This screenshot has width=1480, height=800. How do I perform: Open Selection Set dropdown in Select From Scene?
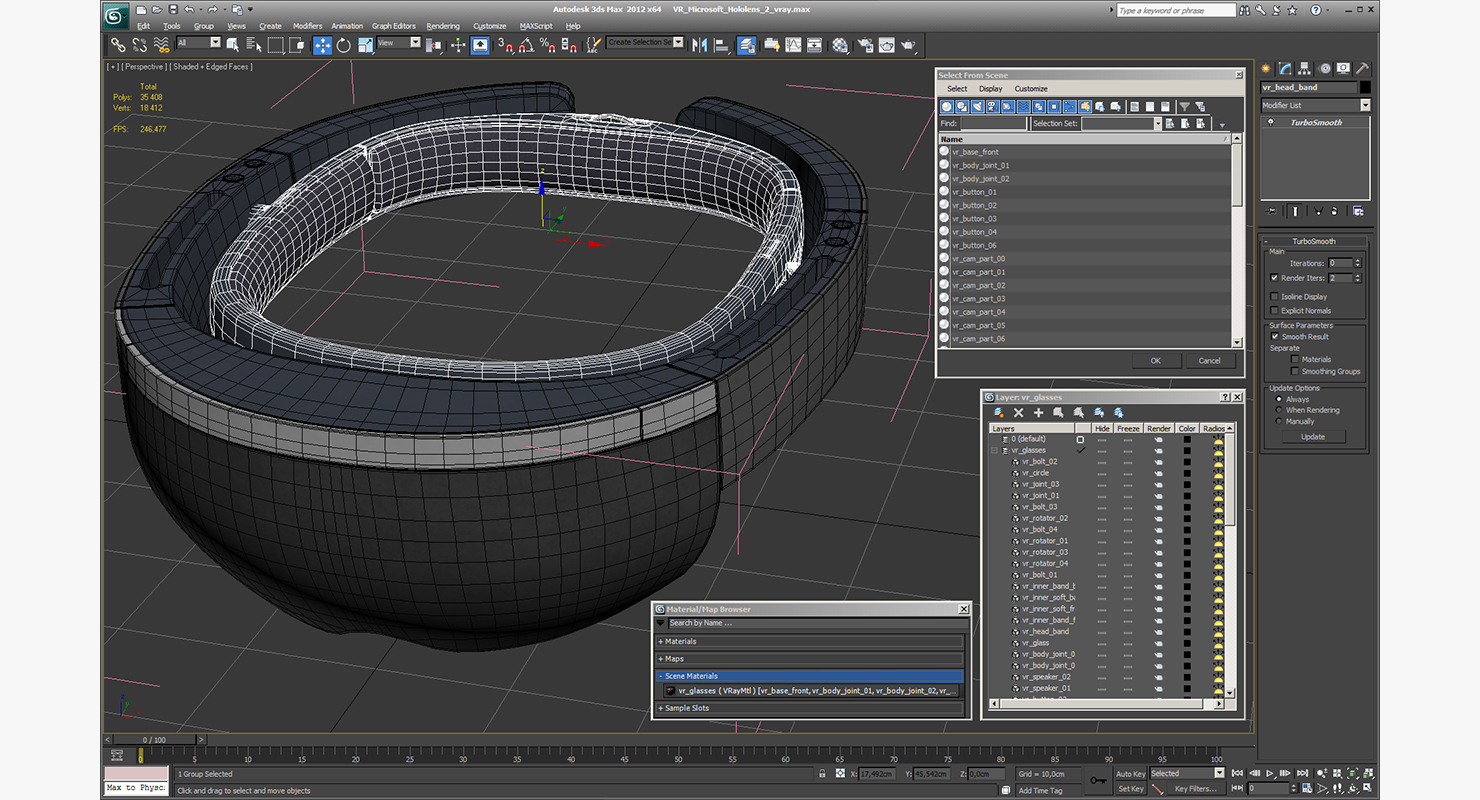click(1121, 124)
